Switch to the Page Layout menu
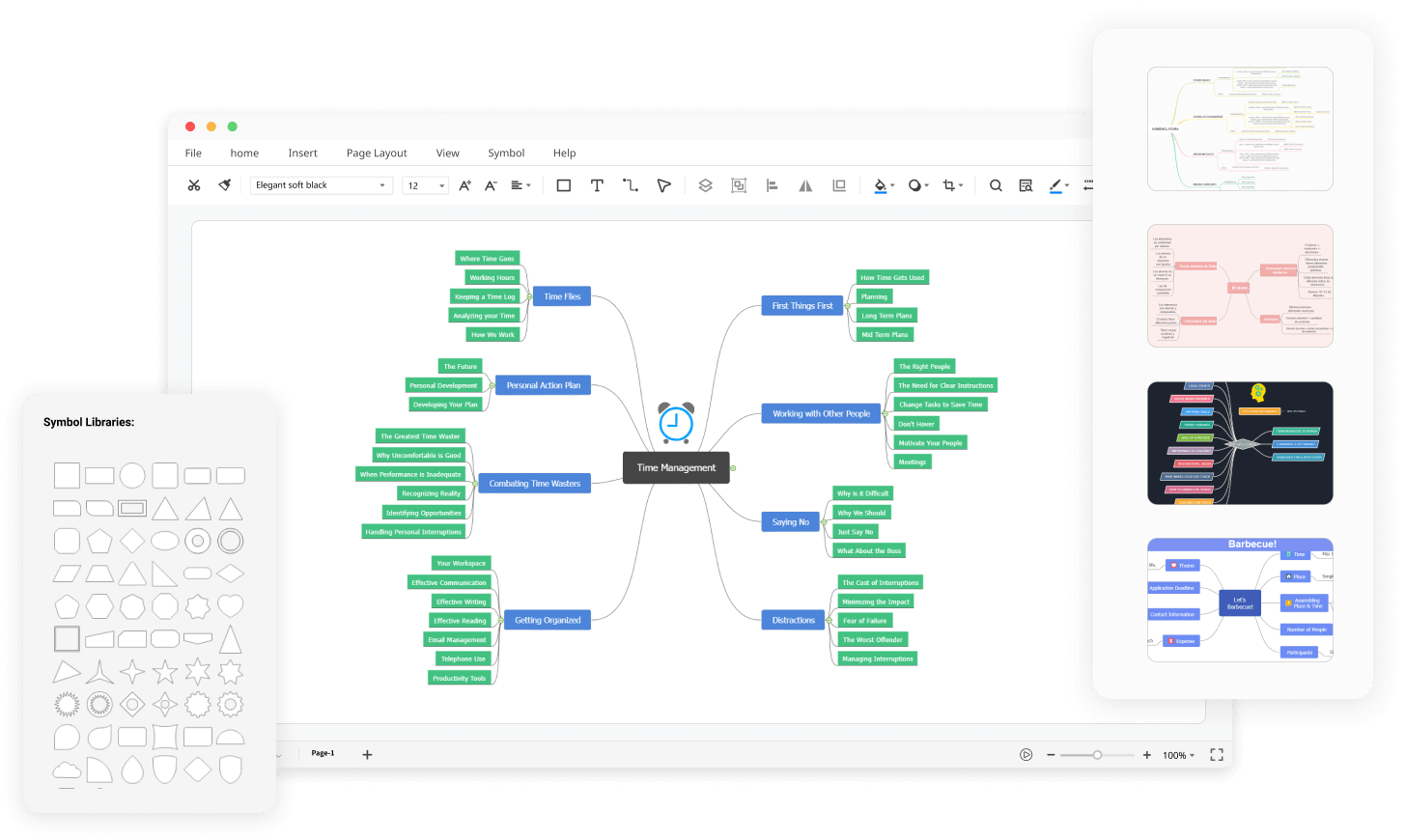Viewport: 1406px width, 840px height. pos(376,153)
